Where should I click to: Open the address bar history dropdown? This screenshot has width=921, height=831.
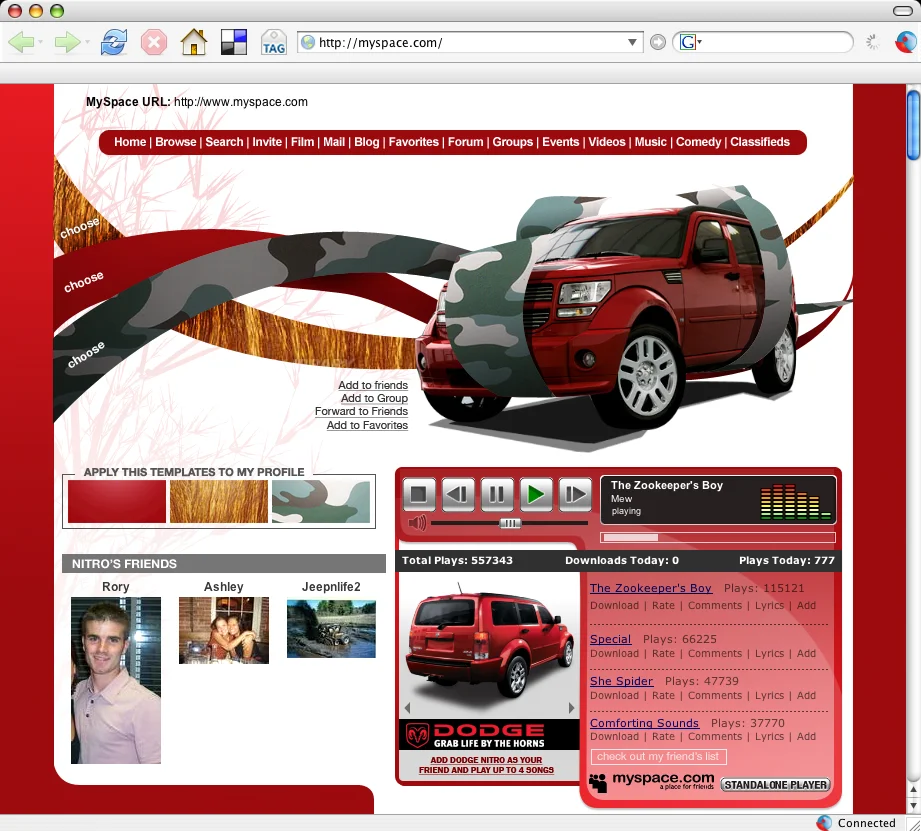[x=632, y=42]
